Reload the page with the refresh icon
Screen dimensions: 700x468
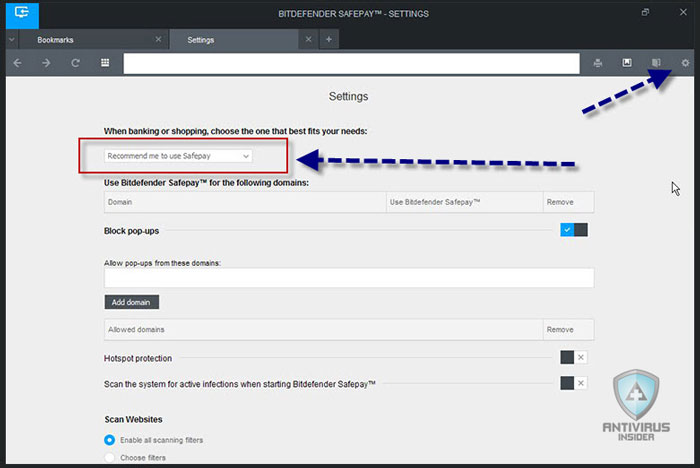point(75,63)
